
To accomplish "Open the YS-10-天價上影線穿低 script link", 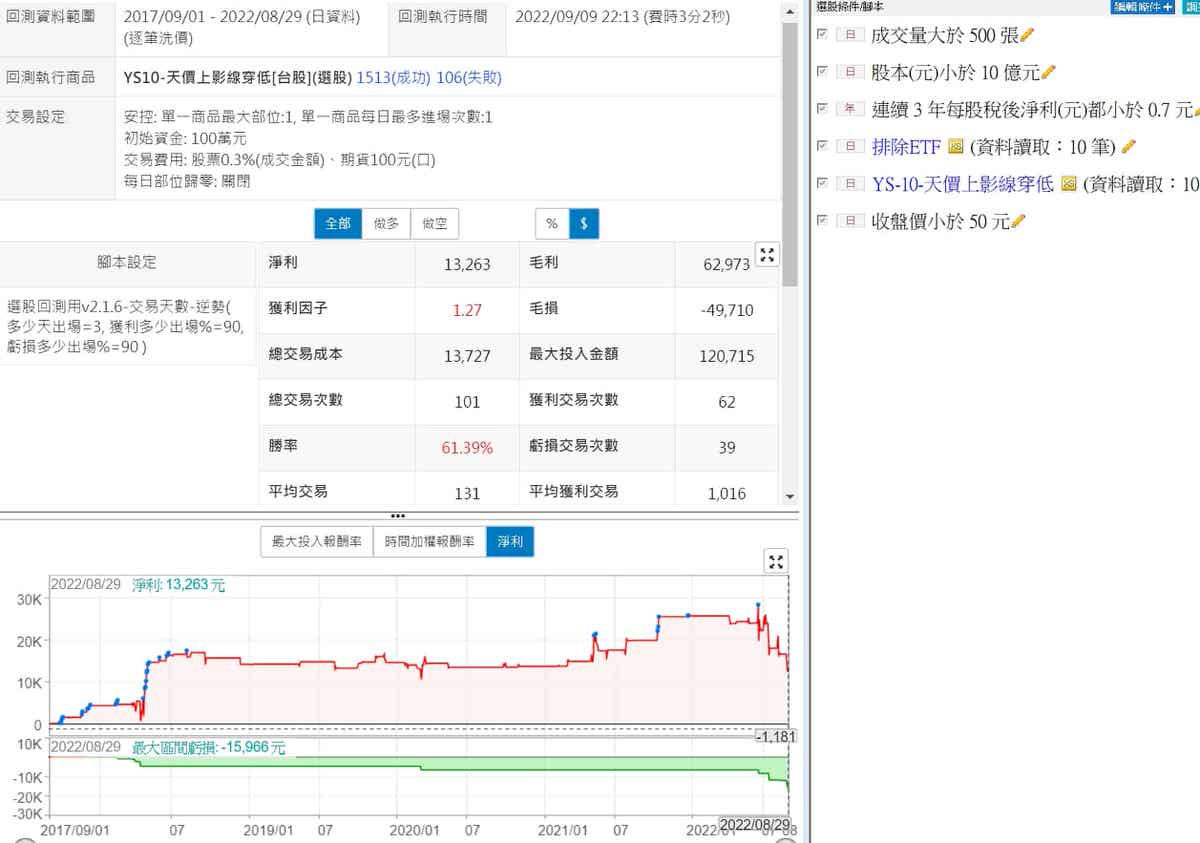I will pos(962,185).
